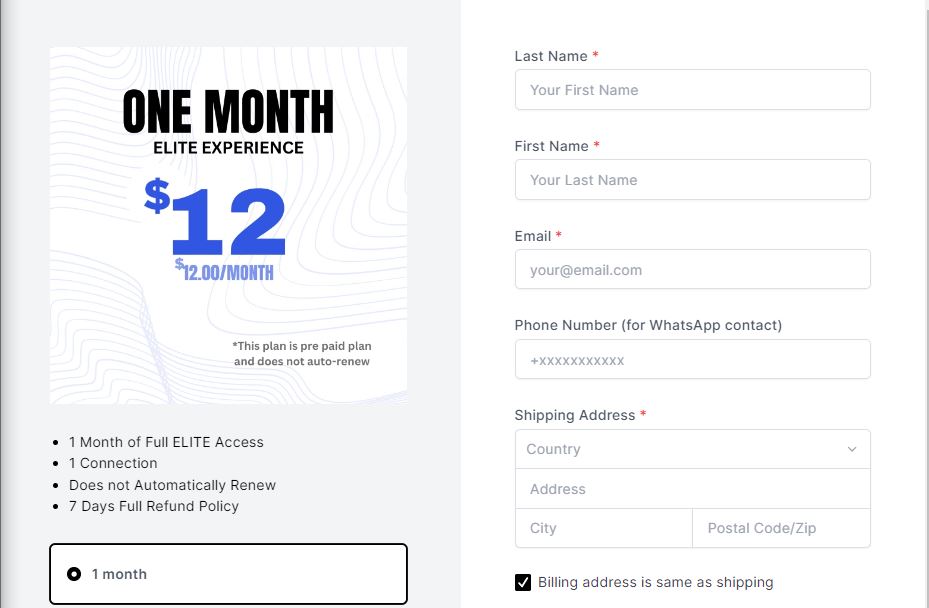Click the City field
The width and height of the screenshot is (929, 608).
click(x=604, y=528)
